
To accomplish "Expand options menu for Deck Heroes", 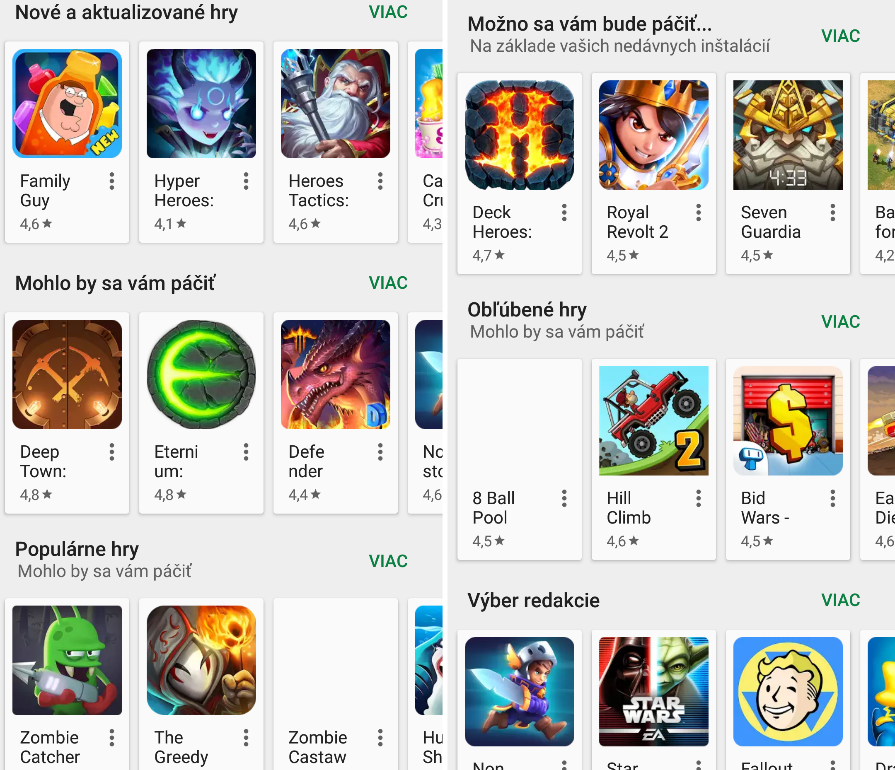I will click(x=564, y=212).
